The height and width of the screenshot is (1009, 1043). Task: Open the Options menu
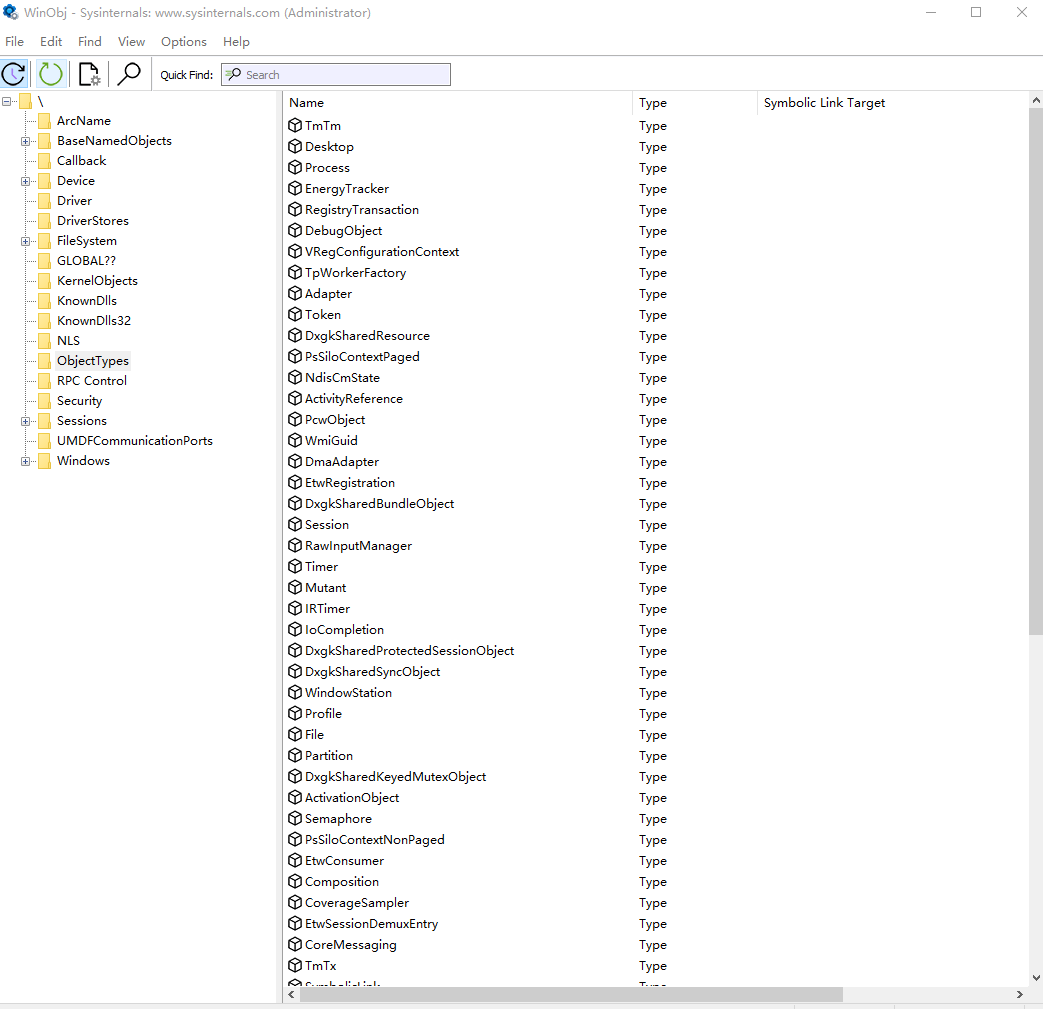tap(184, 41)
